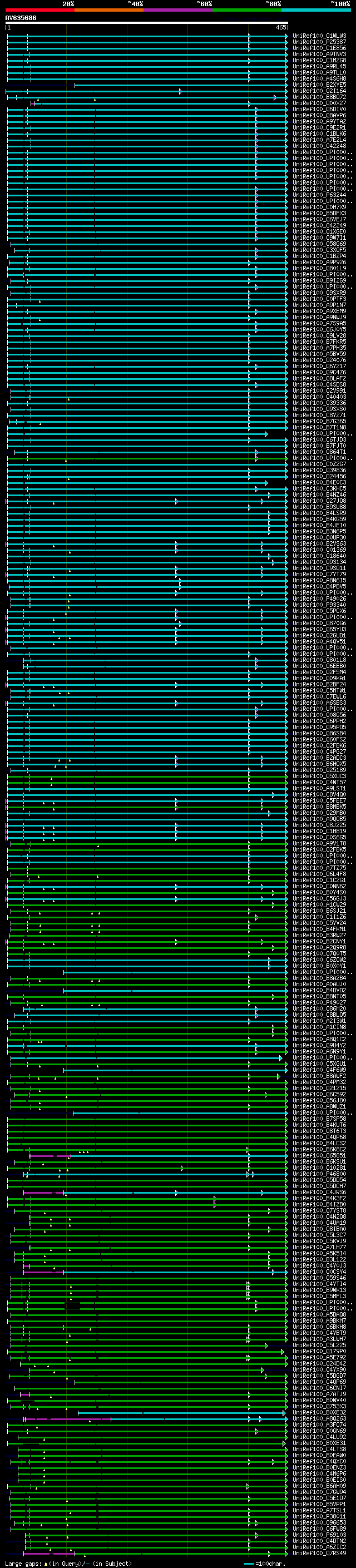Screen dimensions: 356x1568
Task: Select label UniRef100_Q9W7I1
Action: point(319,238)
